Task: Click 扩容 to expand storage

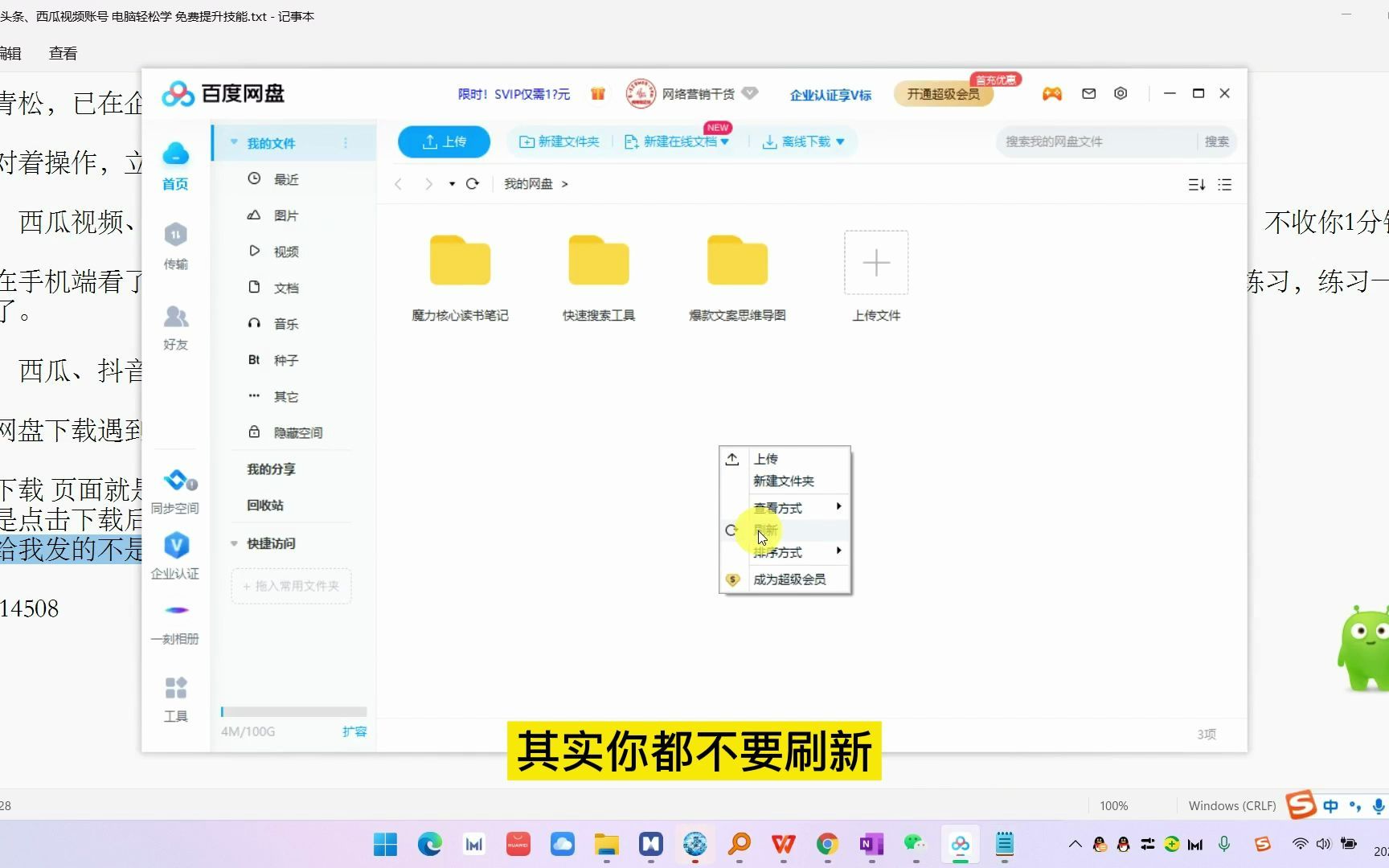Action: tap(354, 731)
